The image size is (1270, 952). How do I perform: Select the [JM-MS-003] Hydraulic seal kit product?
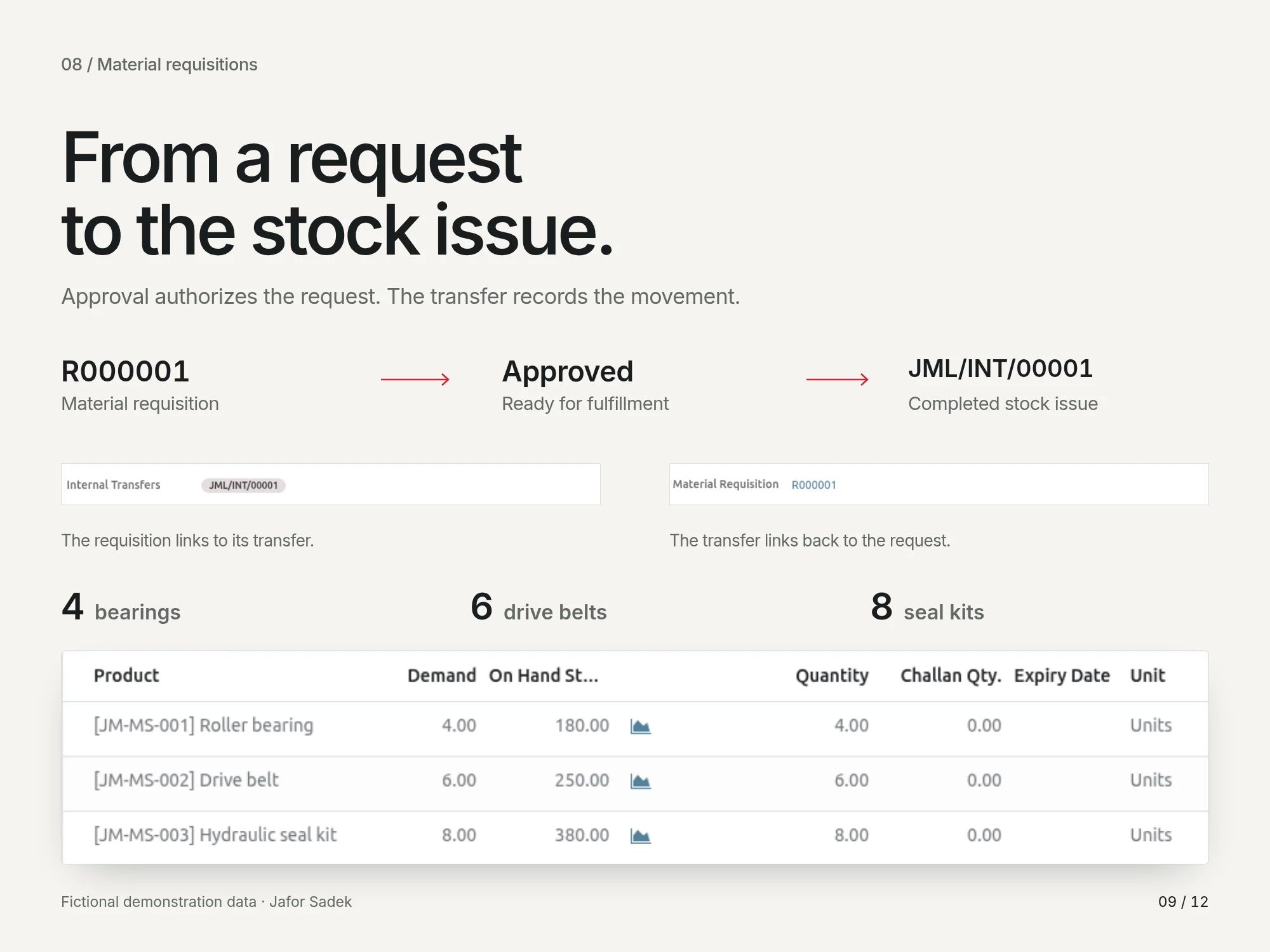[x=215, y=835]
